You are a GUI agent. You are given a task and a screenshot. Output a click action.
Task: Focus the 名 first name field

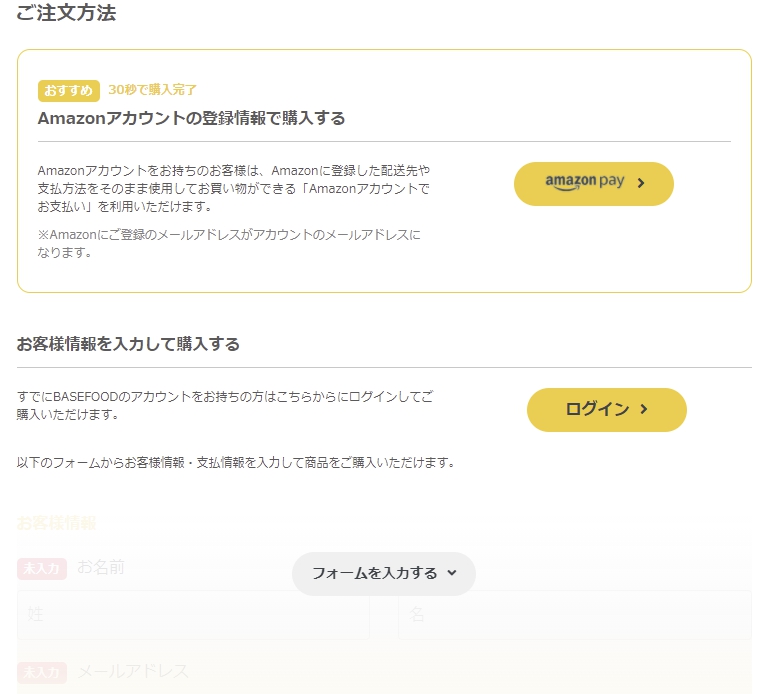[x=575, y=615]
